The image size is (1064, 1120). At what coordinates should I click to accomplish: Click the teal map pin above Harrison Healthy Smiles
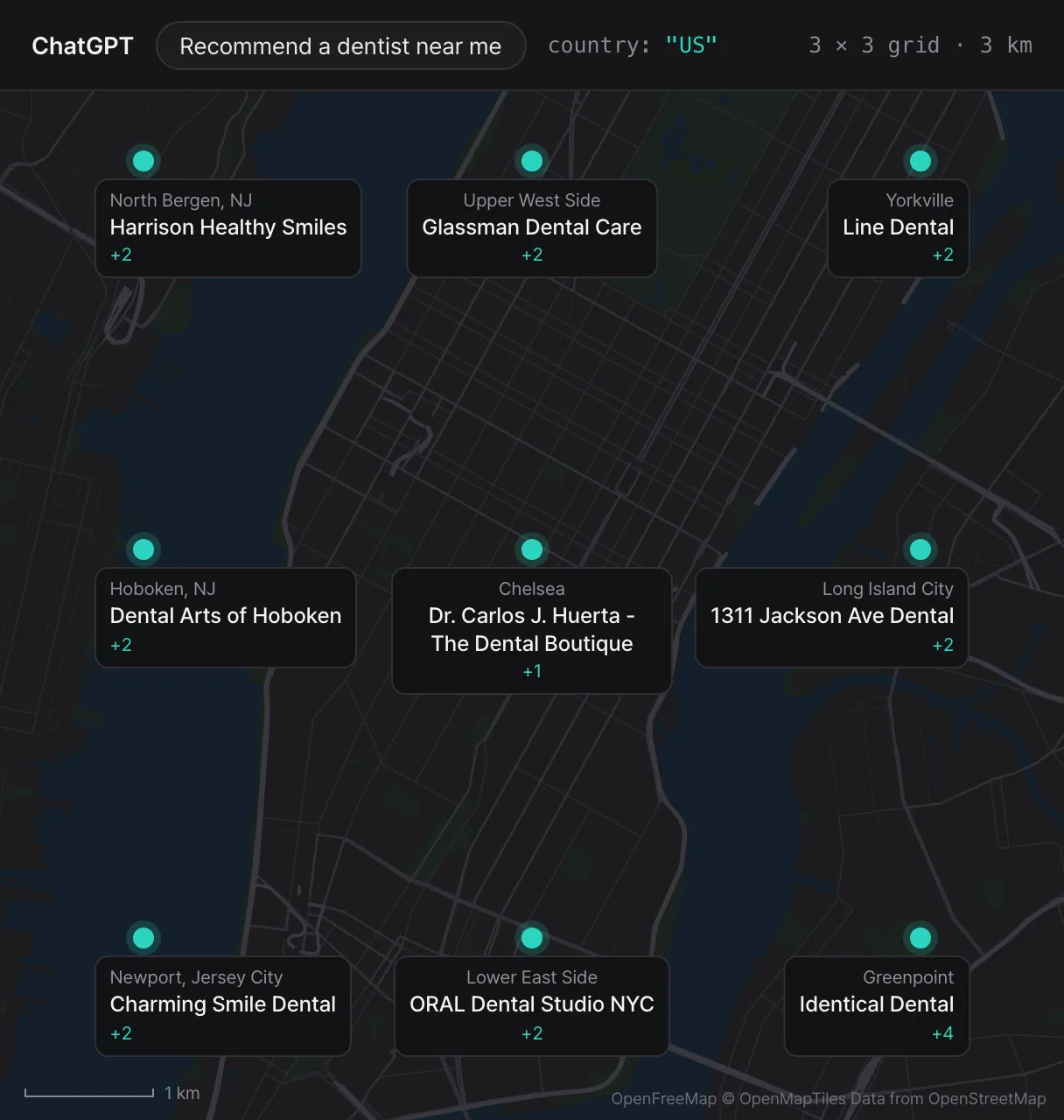pos(143,161)
